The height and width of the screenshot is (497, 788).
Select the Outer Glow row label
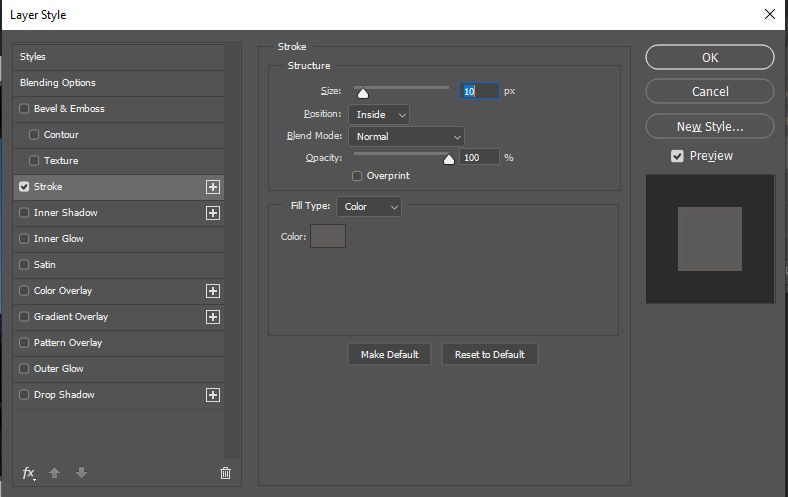point(59,369)
